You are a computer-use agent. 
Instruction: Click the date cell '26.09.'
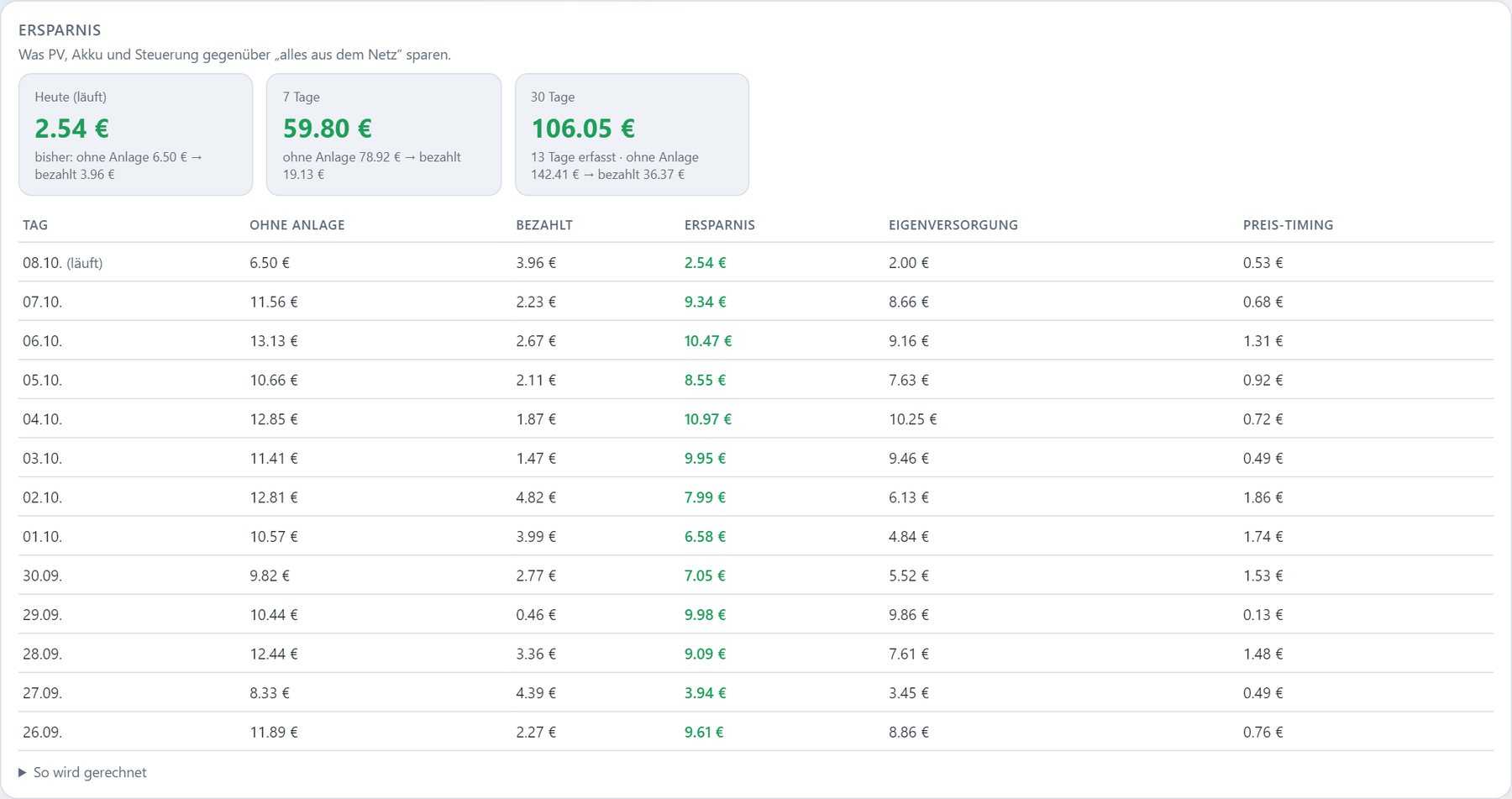click(x=43, y=732)
